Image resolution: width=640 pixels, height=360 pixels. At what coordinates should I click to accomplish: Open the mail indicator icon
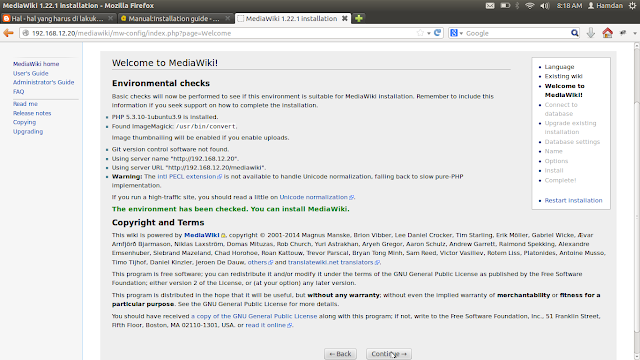(490, 6)
